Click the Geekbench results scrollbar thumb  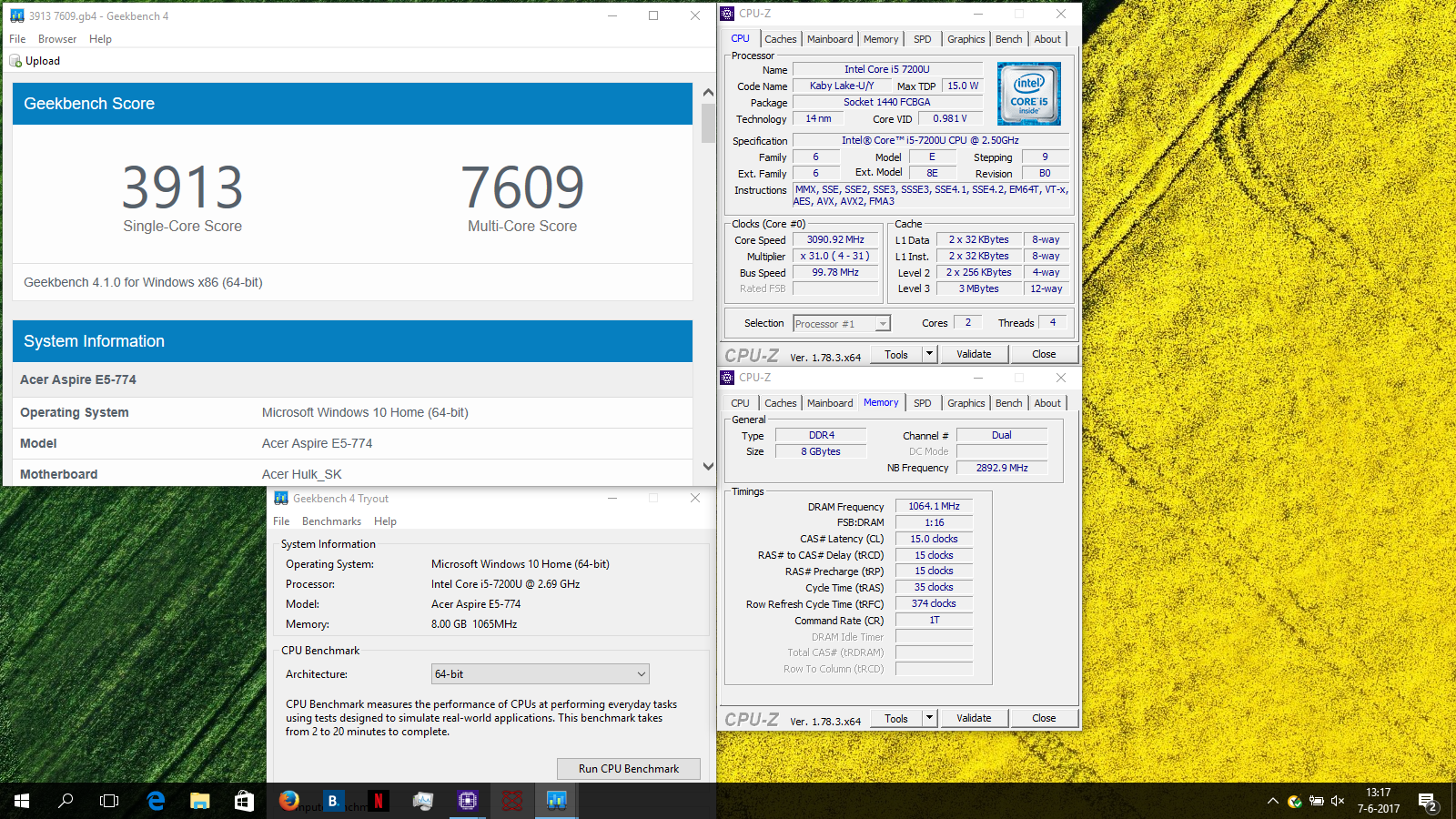coord(708,123)
